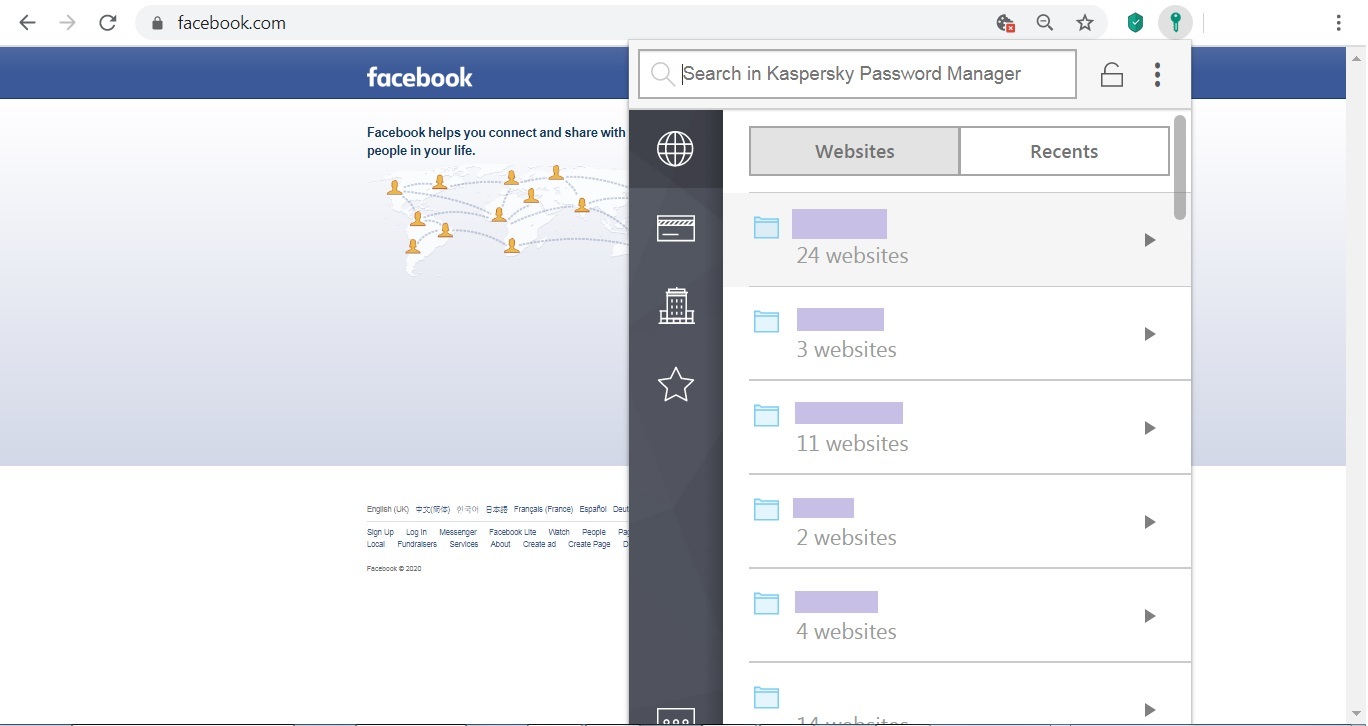Viewport: 1368px width, 726px height.
Task: Open the Local footer link
Action: pos(376,544)
